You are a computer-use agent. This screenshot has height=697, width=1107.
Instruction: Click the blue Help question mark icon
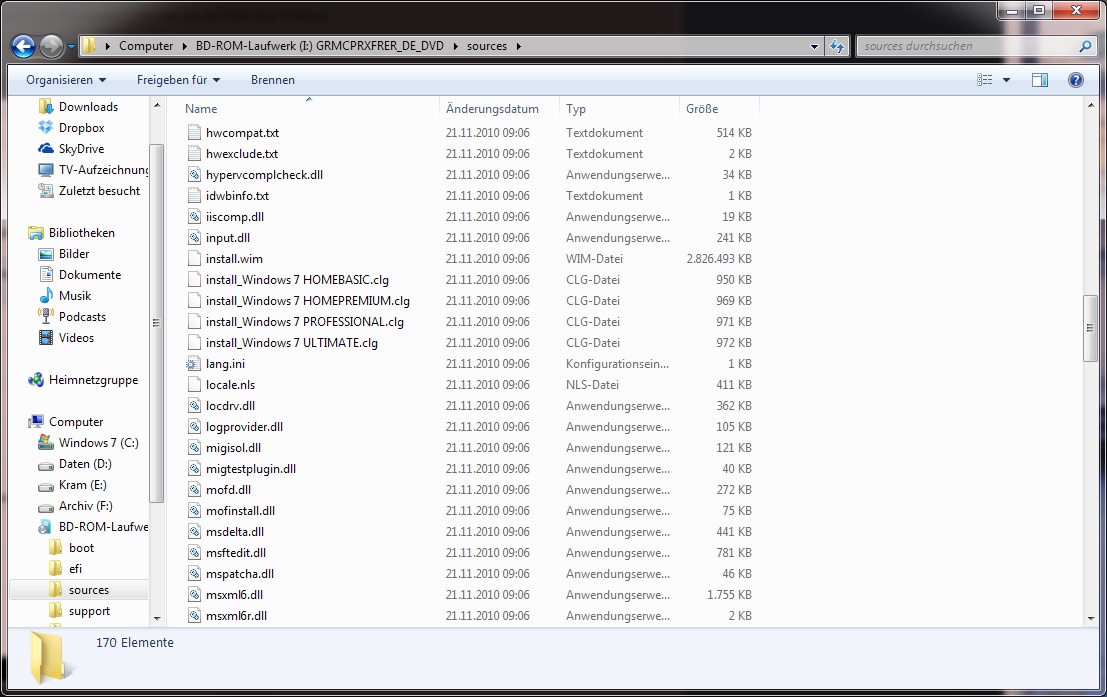coord(1075,80)
